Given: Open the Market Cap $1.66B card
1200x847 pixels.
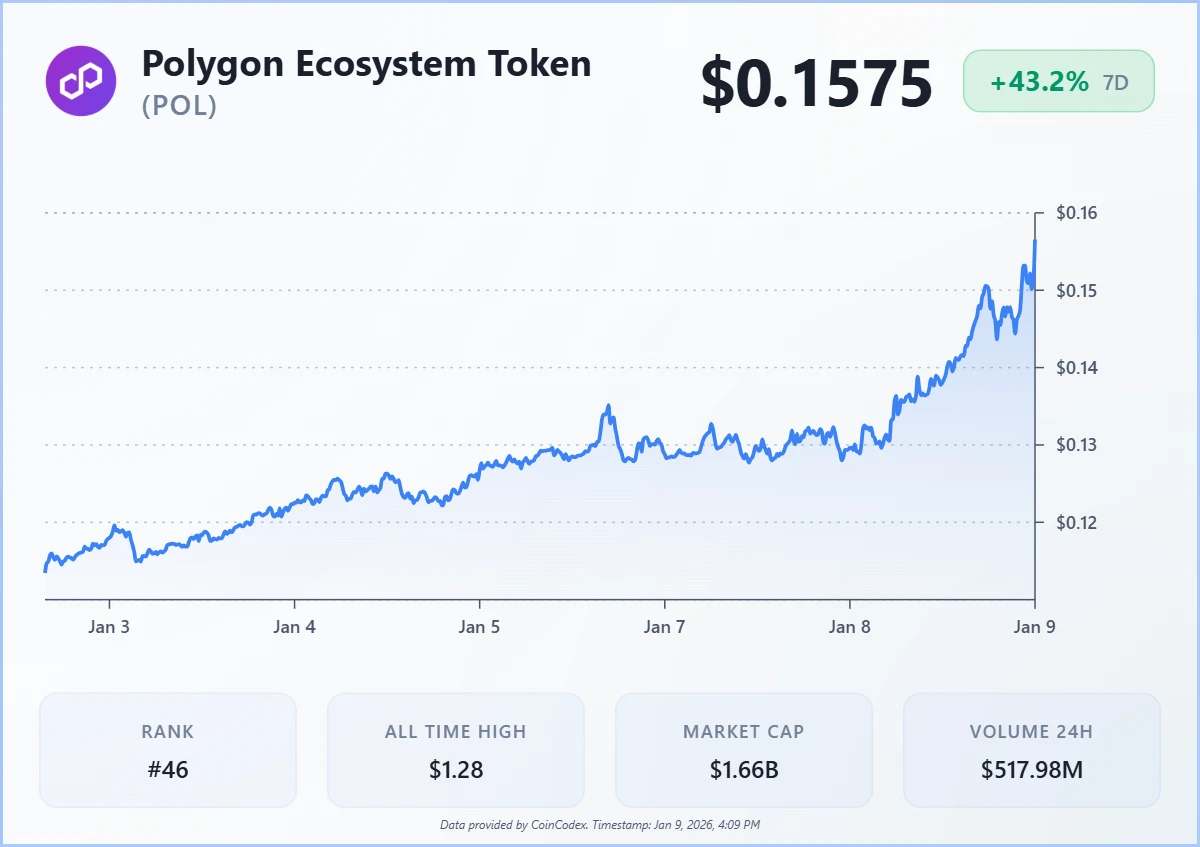Looking at the screenshot, I should (744, 750).
